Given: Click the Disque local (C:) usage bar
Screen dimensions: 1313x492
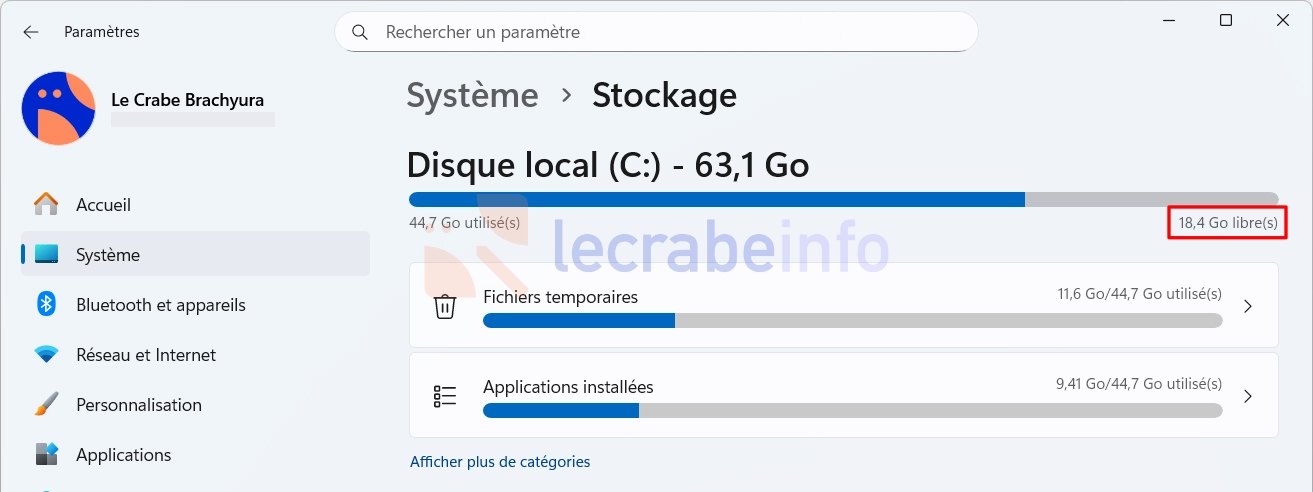Looking at the screenshot, I should tap(843, 199).
